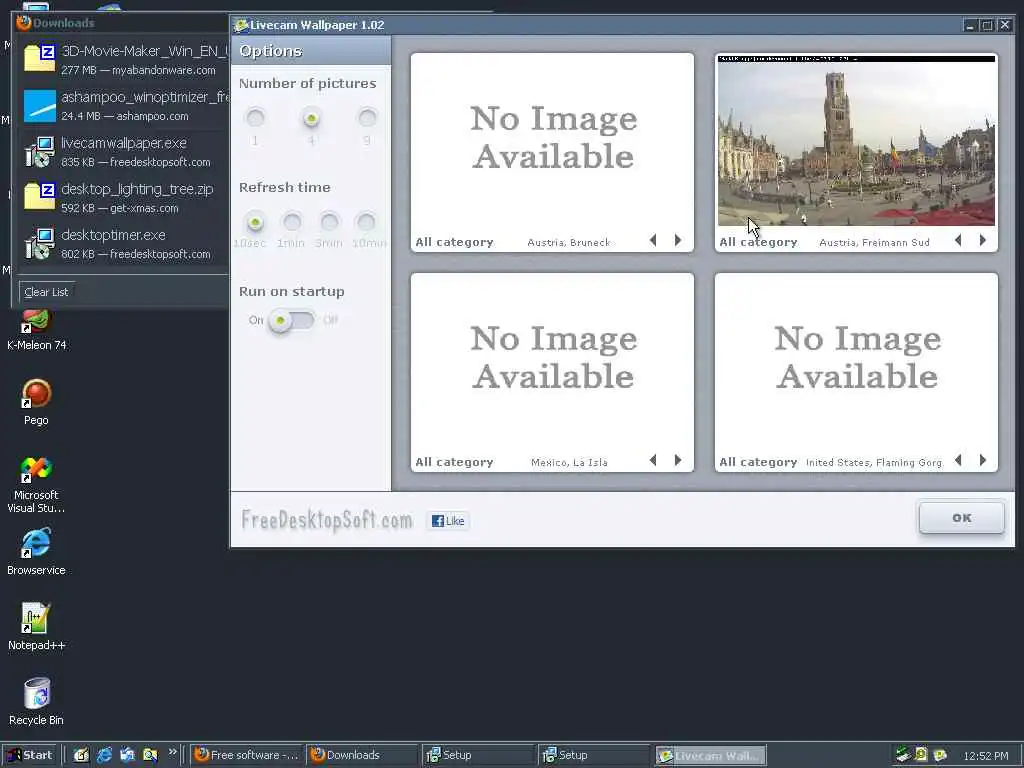
Task: Select 3D-Movie-Maker download entry icon
Action: 40,59
